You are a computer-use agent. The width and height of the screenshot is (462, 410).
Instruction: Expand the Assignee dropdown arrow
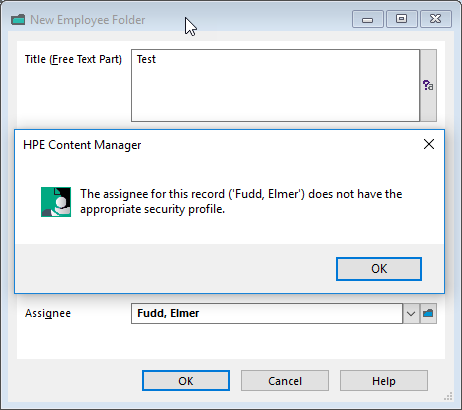411,313
